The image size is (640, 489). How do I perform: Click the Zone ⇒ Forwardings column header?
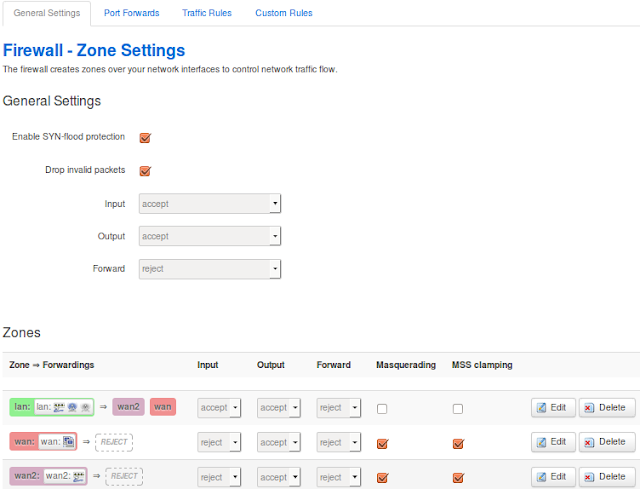click(51, 365)
